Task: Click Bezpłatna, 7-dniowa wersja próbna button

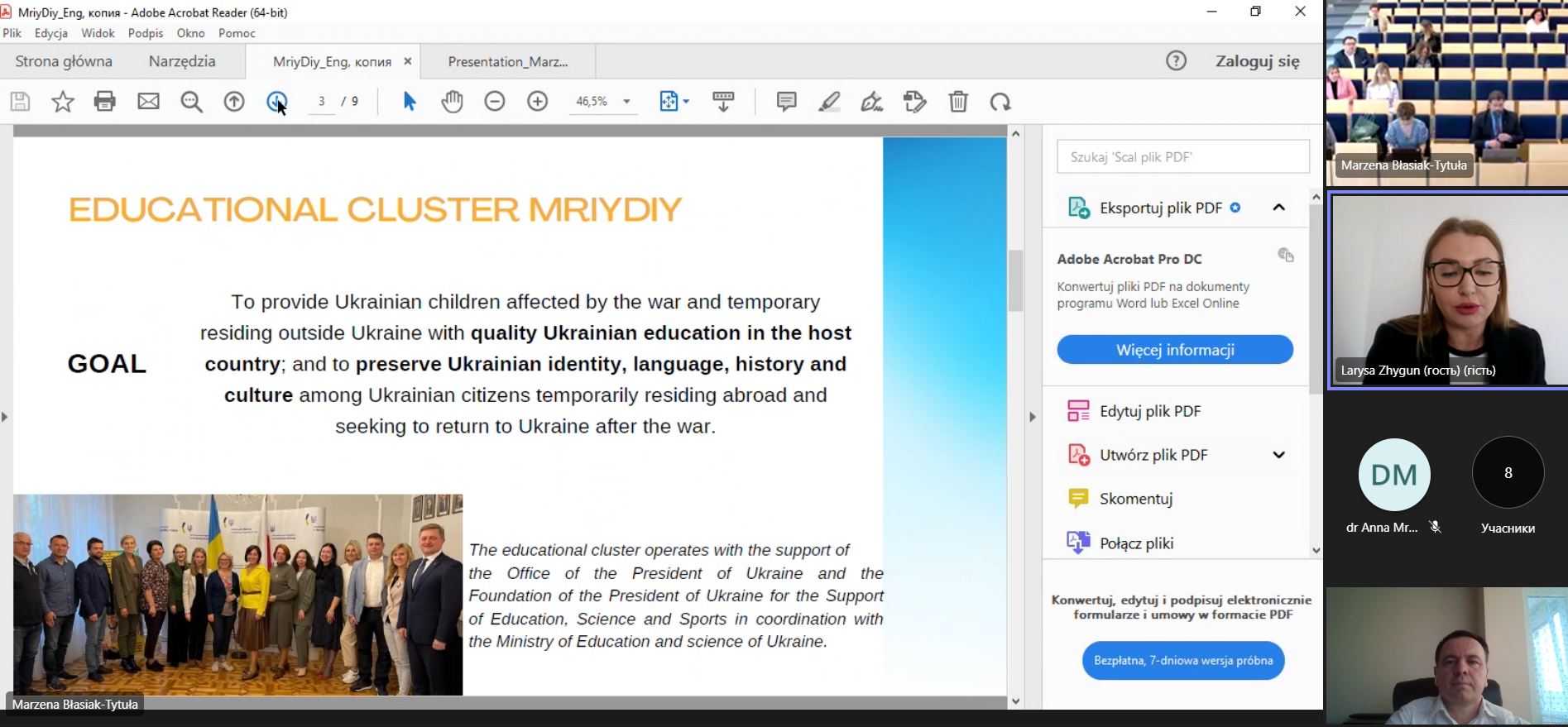Action: (x=1183, y=661)
